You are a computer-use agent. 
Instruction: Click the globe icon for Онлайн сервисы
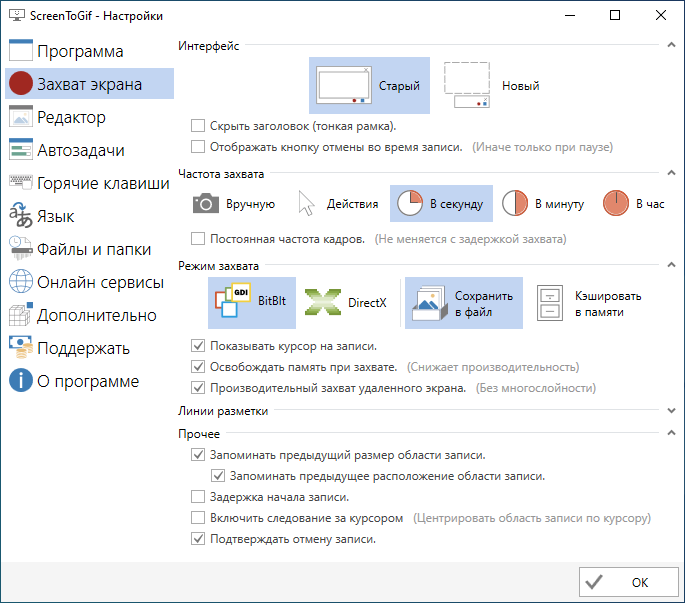(21, 281)
